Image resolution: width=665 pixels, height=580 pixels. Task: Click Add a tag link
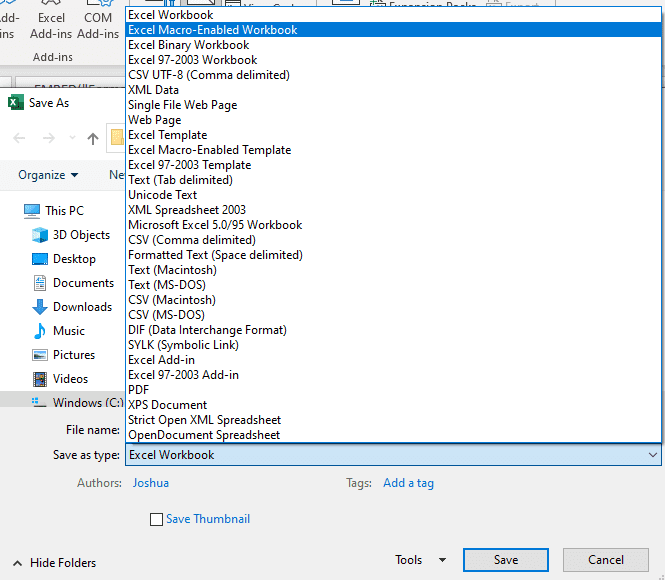click(x=408, y=483)
